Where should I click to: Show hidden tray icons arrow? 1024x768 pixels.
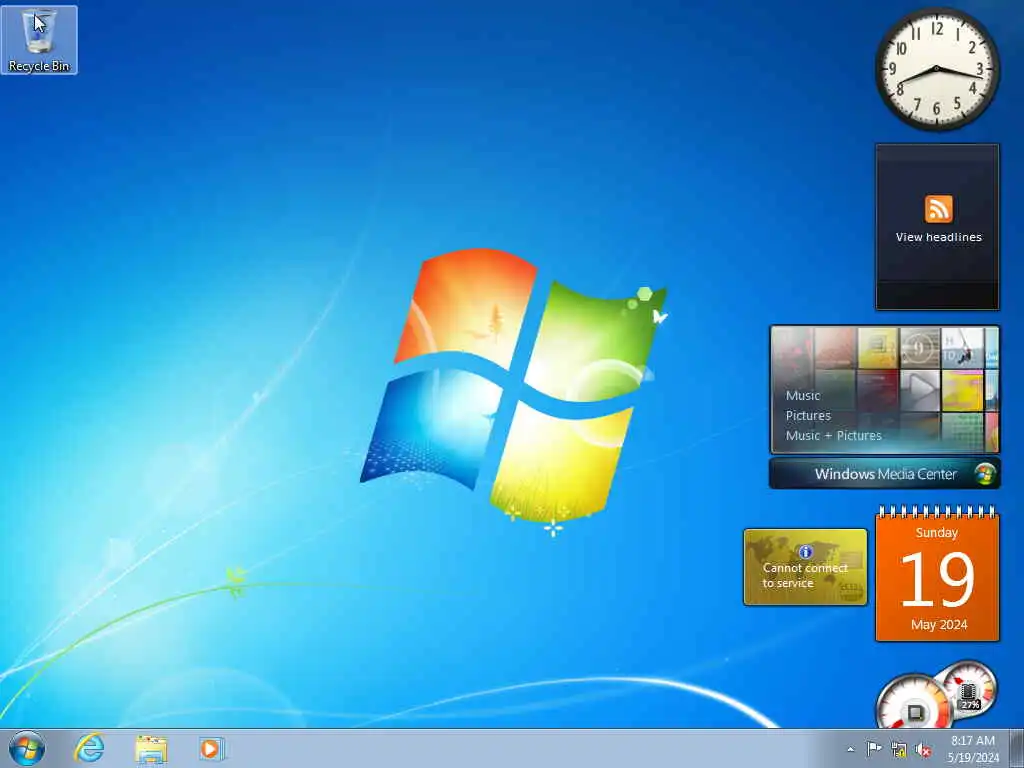point(850,749)
